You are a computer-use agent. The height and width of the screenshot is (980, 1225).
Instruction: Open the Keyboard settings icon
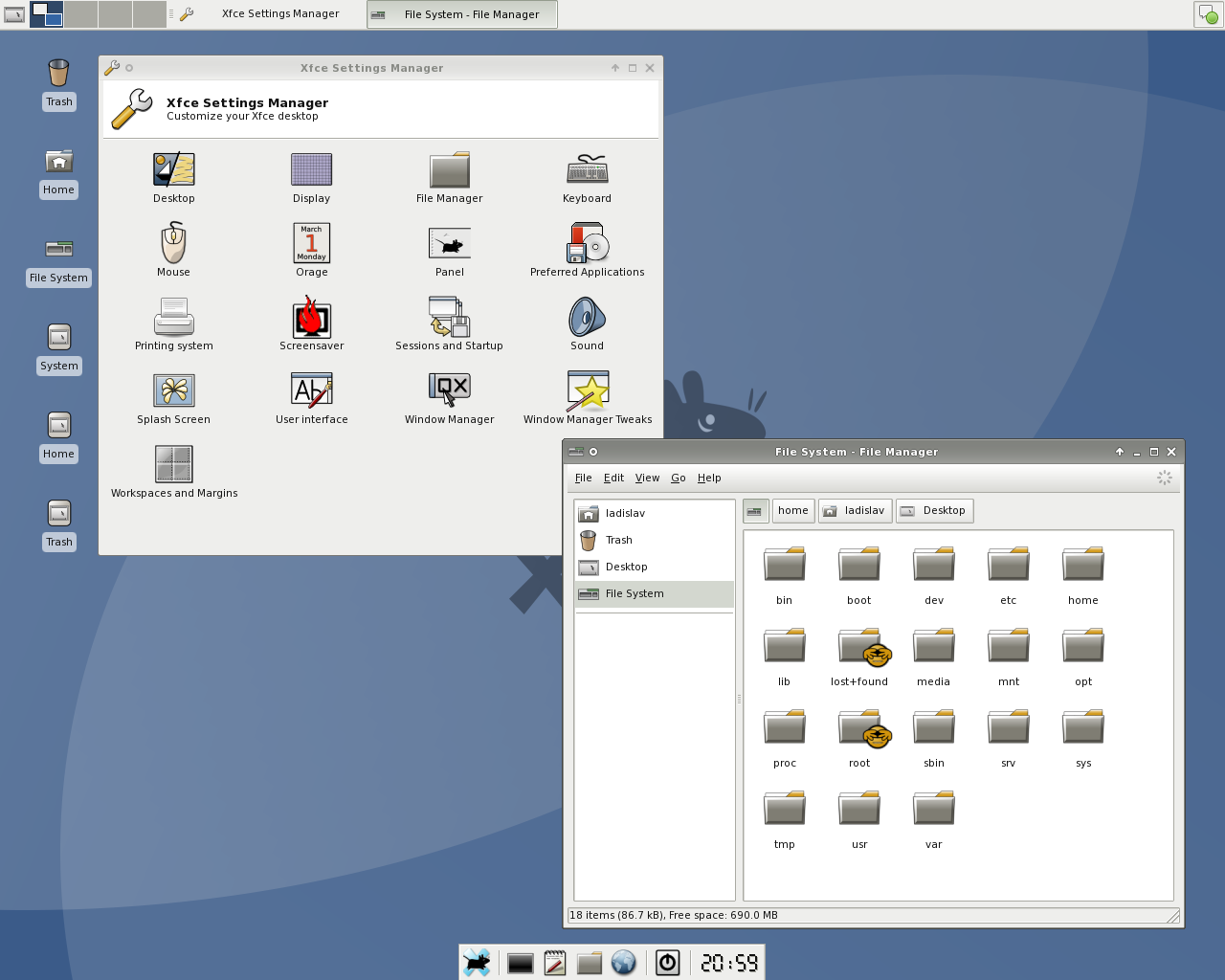tap(588, 178)
